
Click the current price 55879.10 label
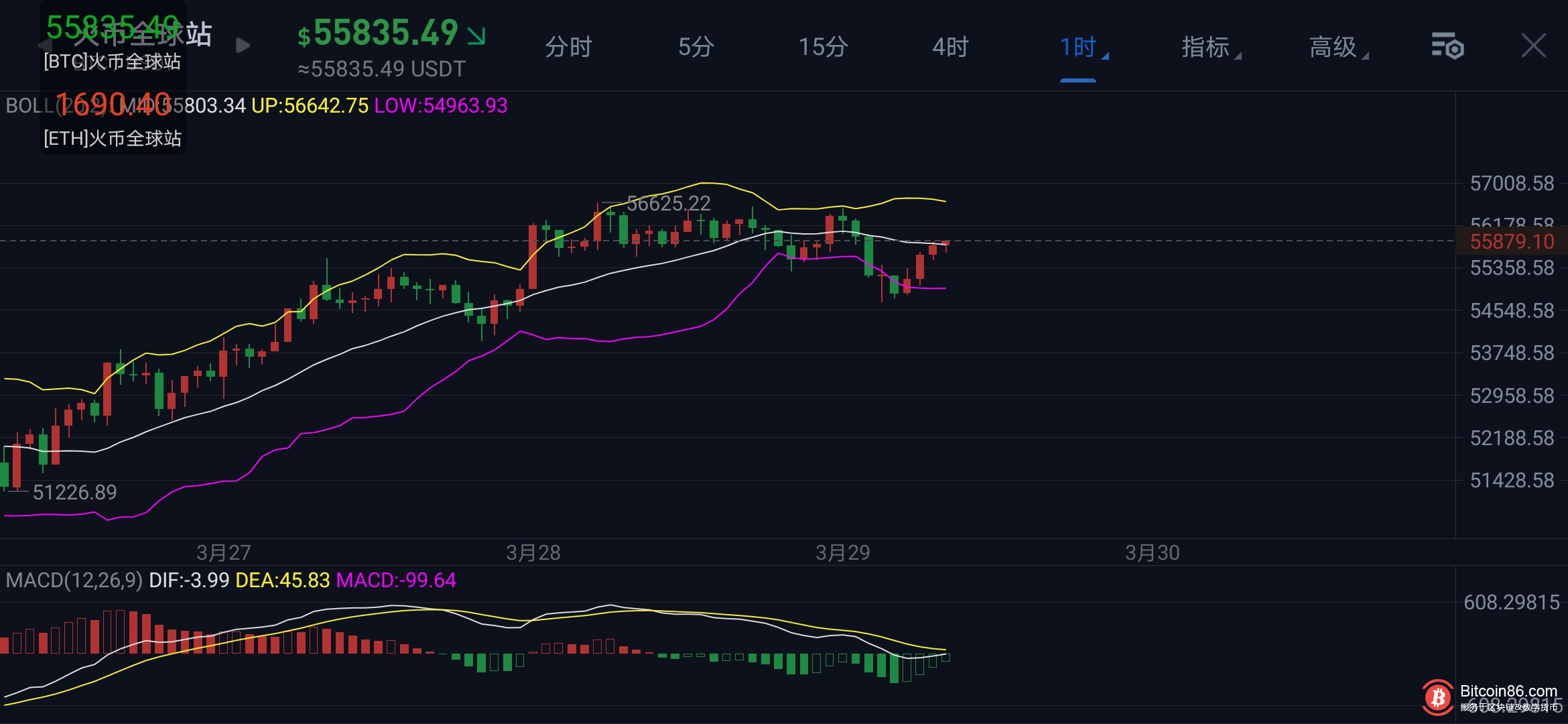click(x=1512, y=241)
